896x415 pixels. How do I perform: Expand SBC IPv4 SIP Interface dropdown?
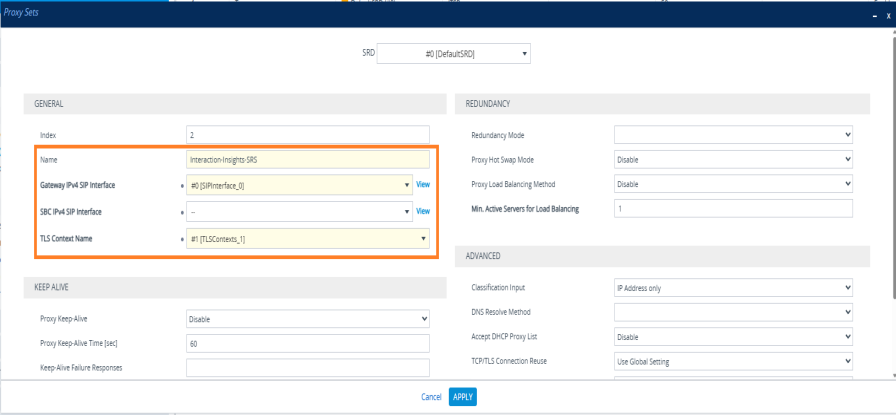(299, 212)
